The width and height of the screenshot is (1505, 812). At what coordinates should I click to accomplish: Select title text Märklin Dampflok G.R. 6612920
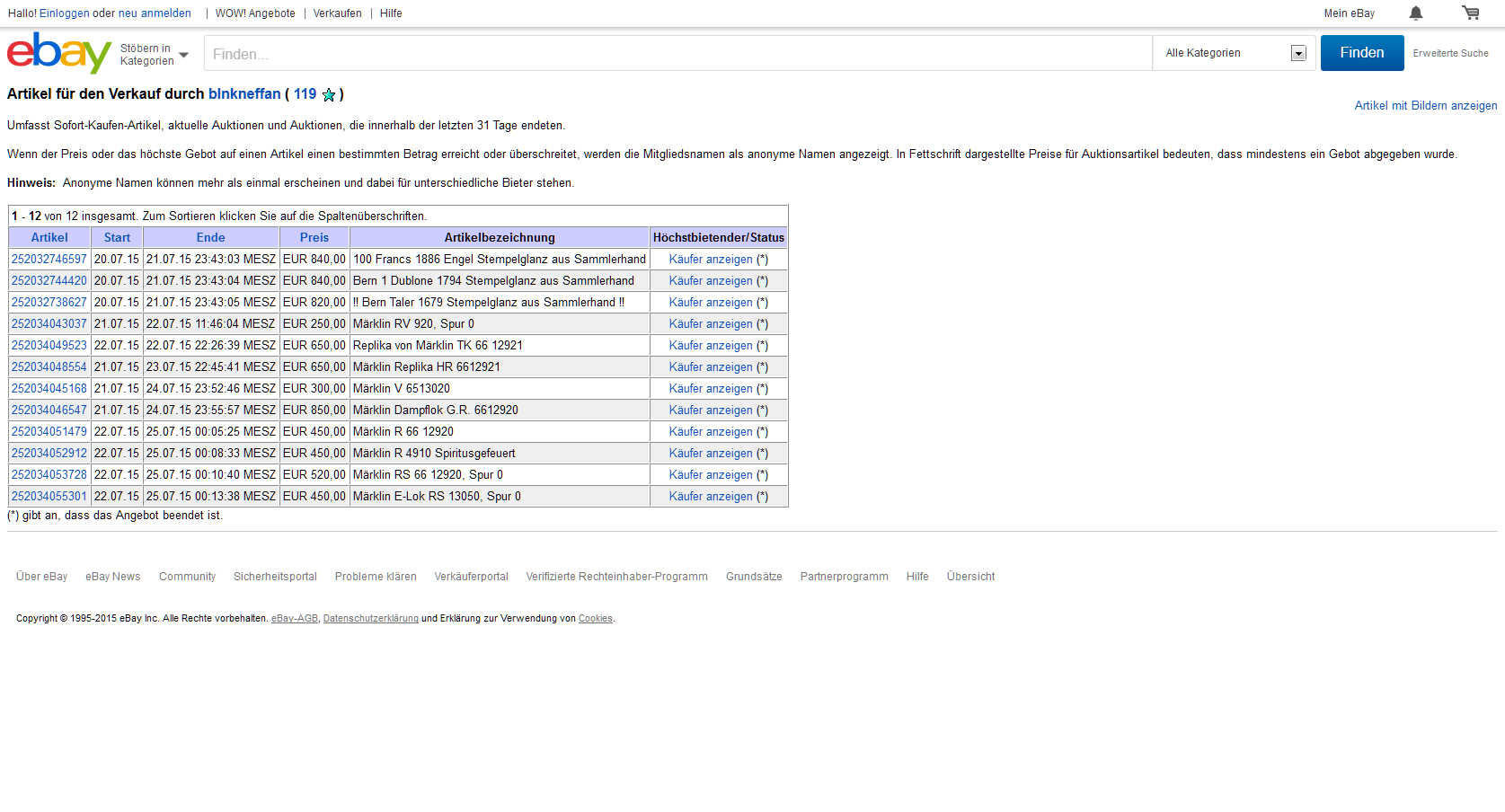click(x=436, y=410)
